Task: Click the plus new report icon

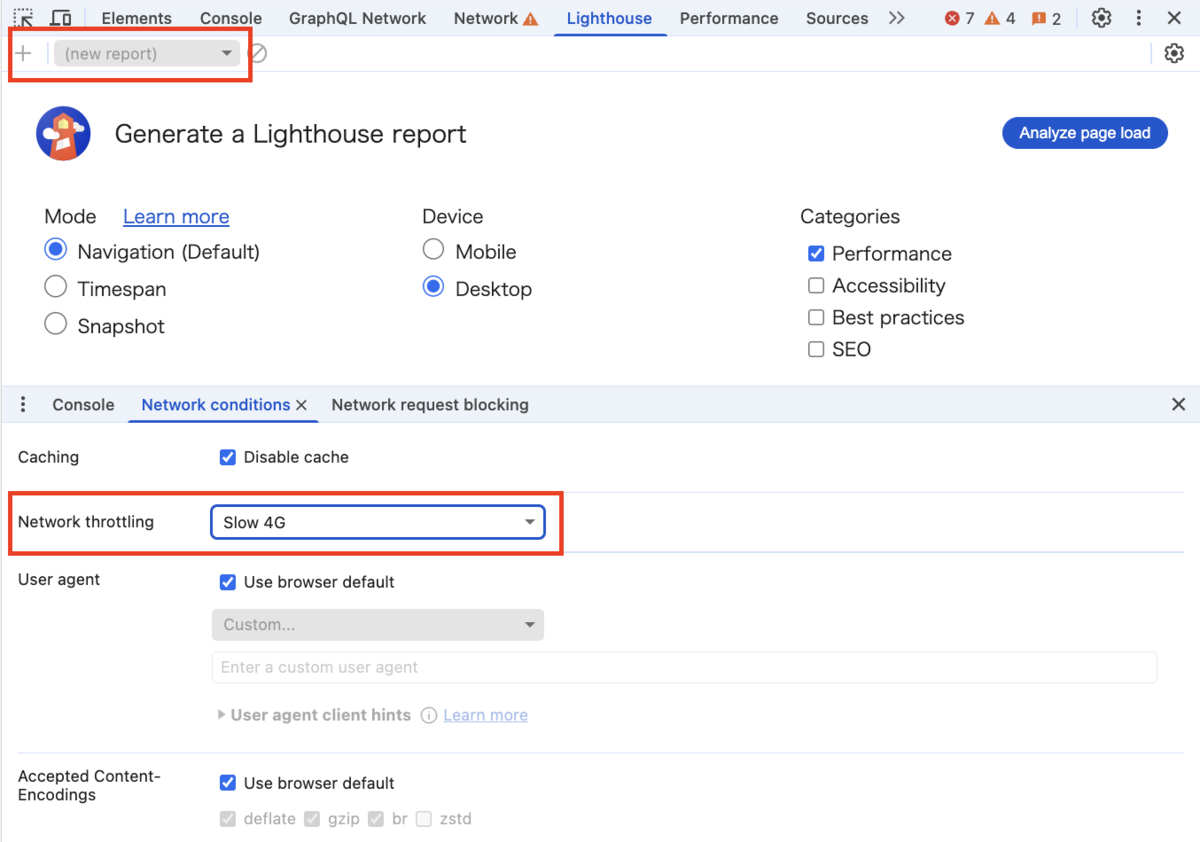Action: (x=24, y=53)
